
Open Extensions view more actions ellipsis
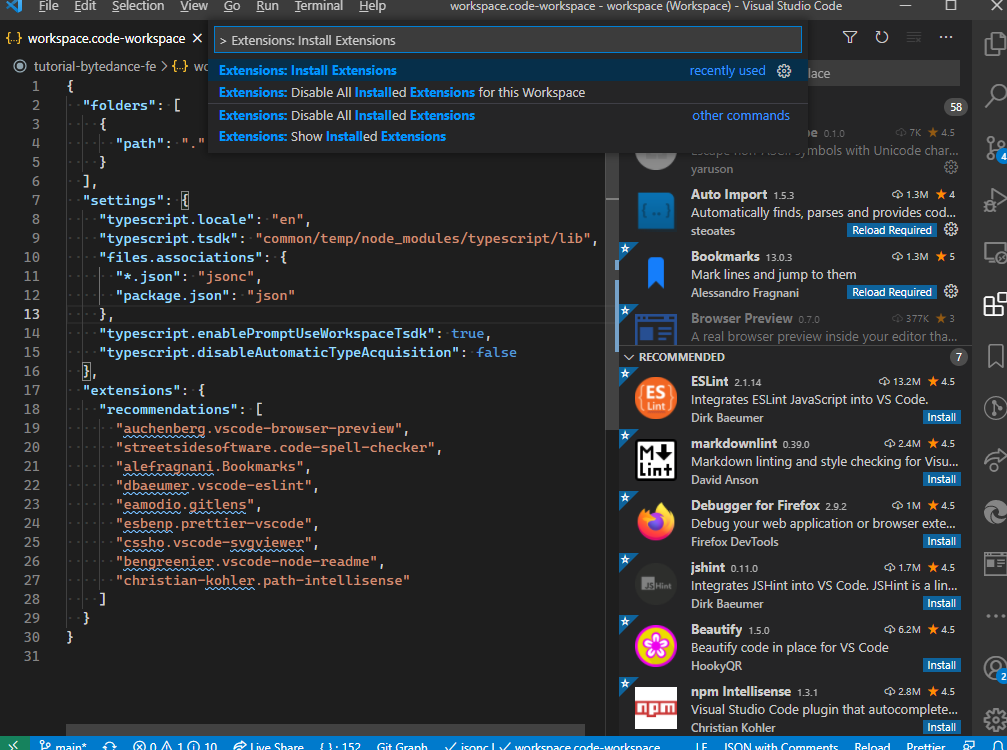946,37
